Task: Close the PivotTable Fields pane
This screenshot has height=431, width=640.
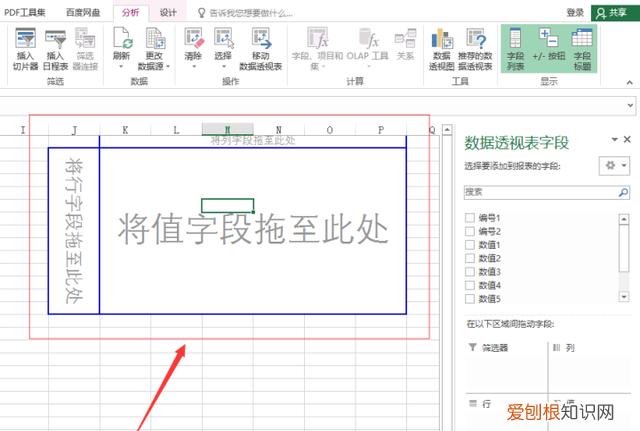Action: point(627,139)
